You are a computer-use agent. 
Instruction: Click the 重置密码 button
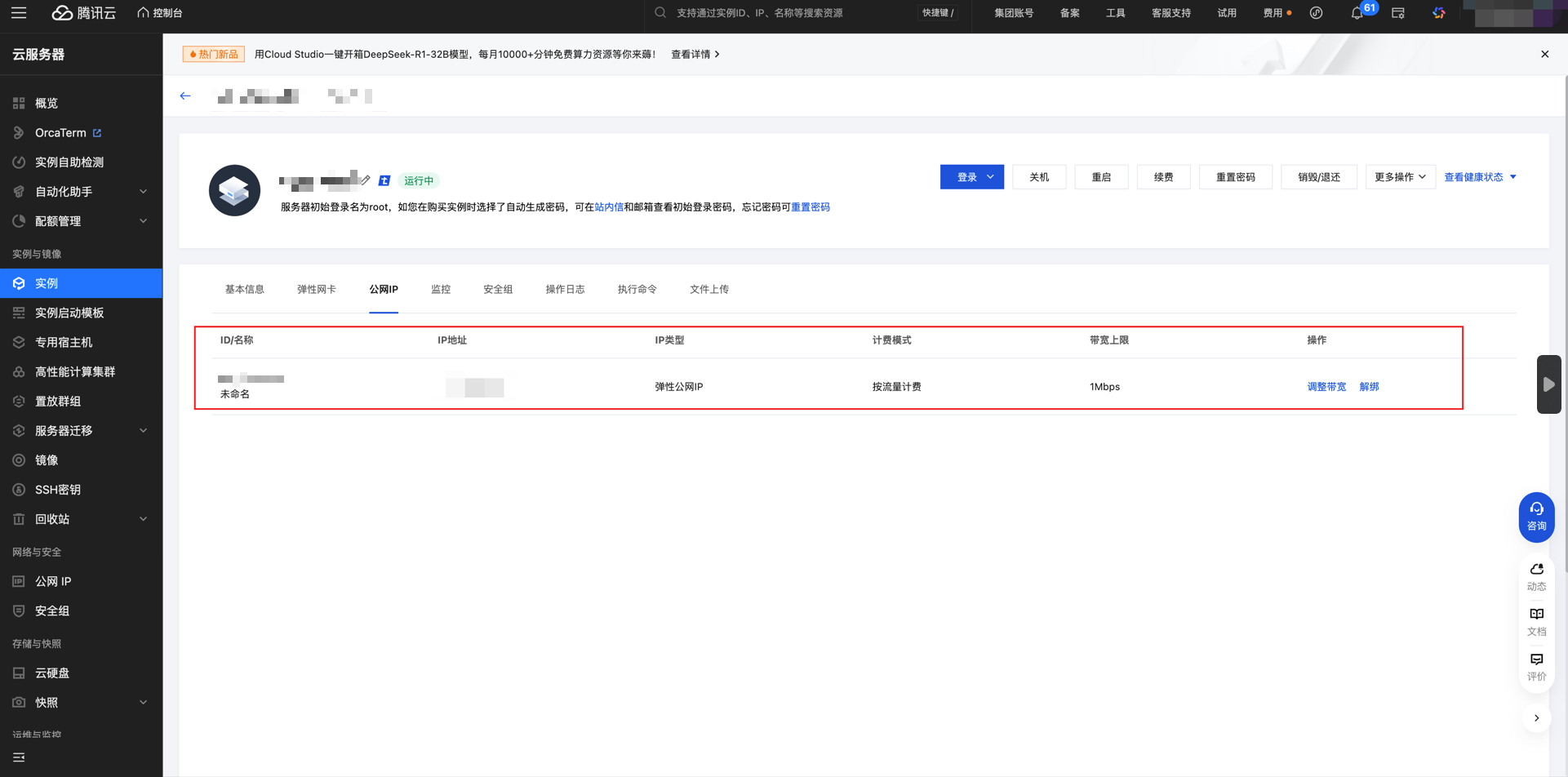coord(1235,177)
